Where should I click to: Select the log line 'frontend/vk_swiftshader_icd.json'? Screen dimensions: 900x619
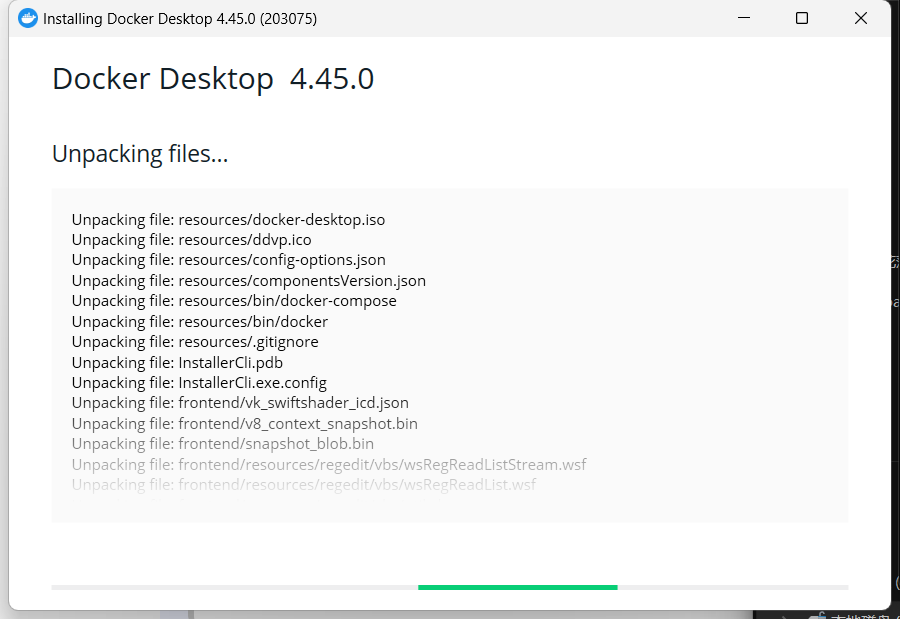240,403
